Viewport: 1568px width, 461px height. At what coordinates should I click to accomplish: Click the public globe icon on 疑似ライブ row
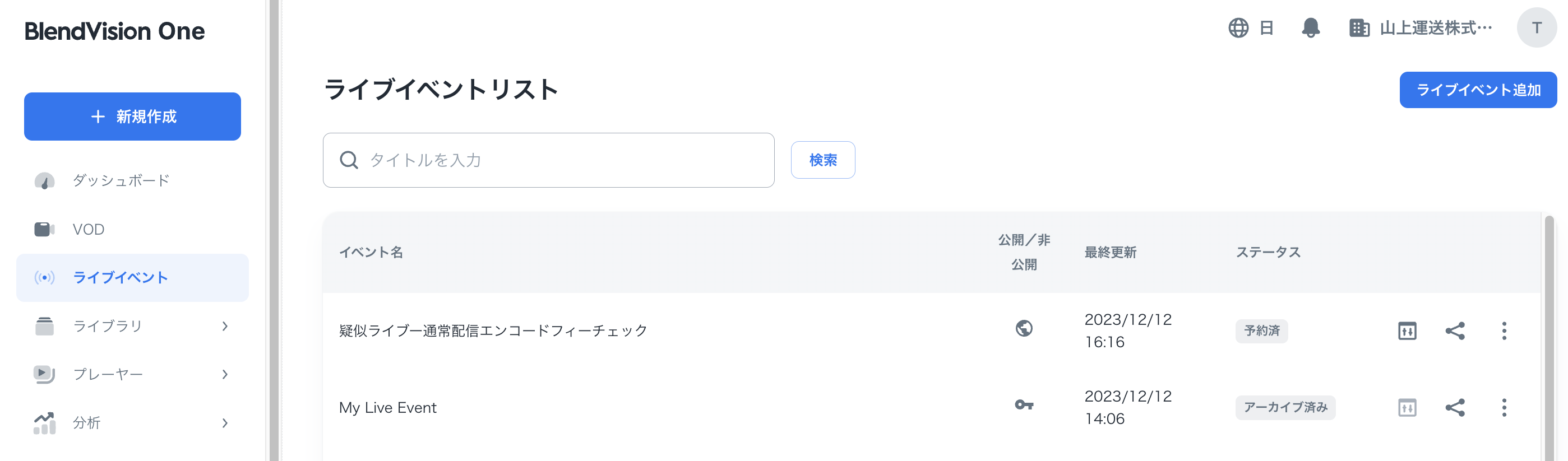pyautogui.click(x=1024, y=329)
